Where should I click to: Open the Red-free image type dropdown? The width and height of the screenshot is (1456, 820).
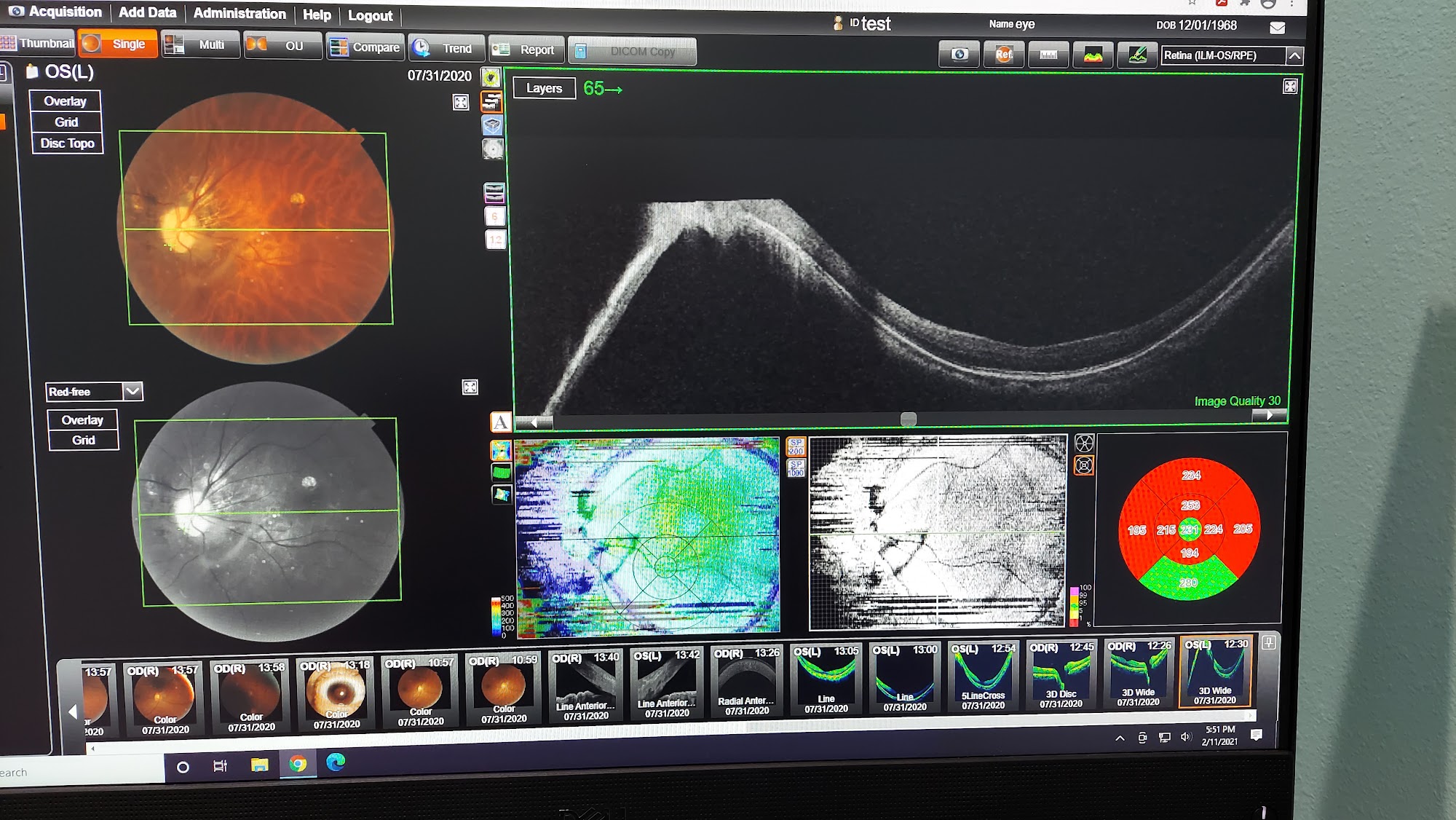(132, 391)
